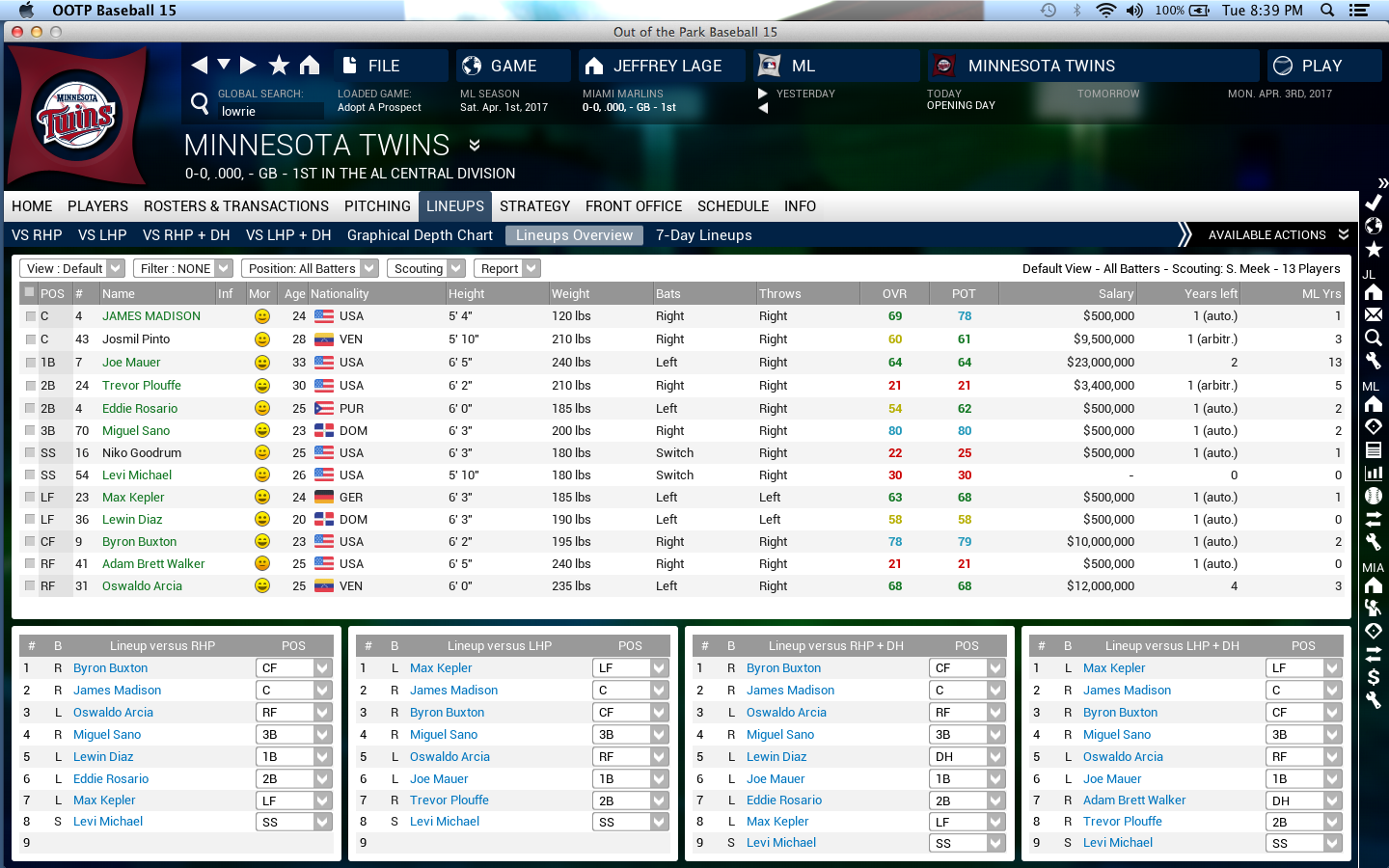Image resolution: width=1389 pixels, height=868 pixels.
Task: Open the Report dropdown
Action: [x=506, y=268]
